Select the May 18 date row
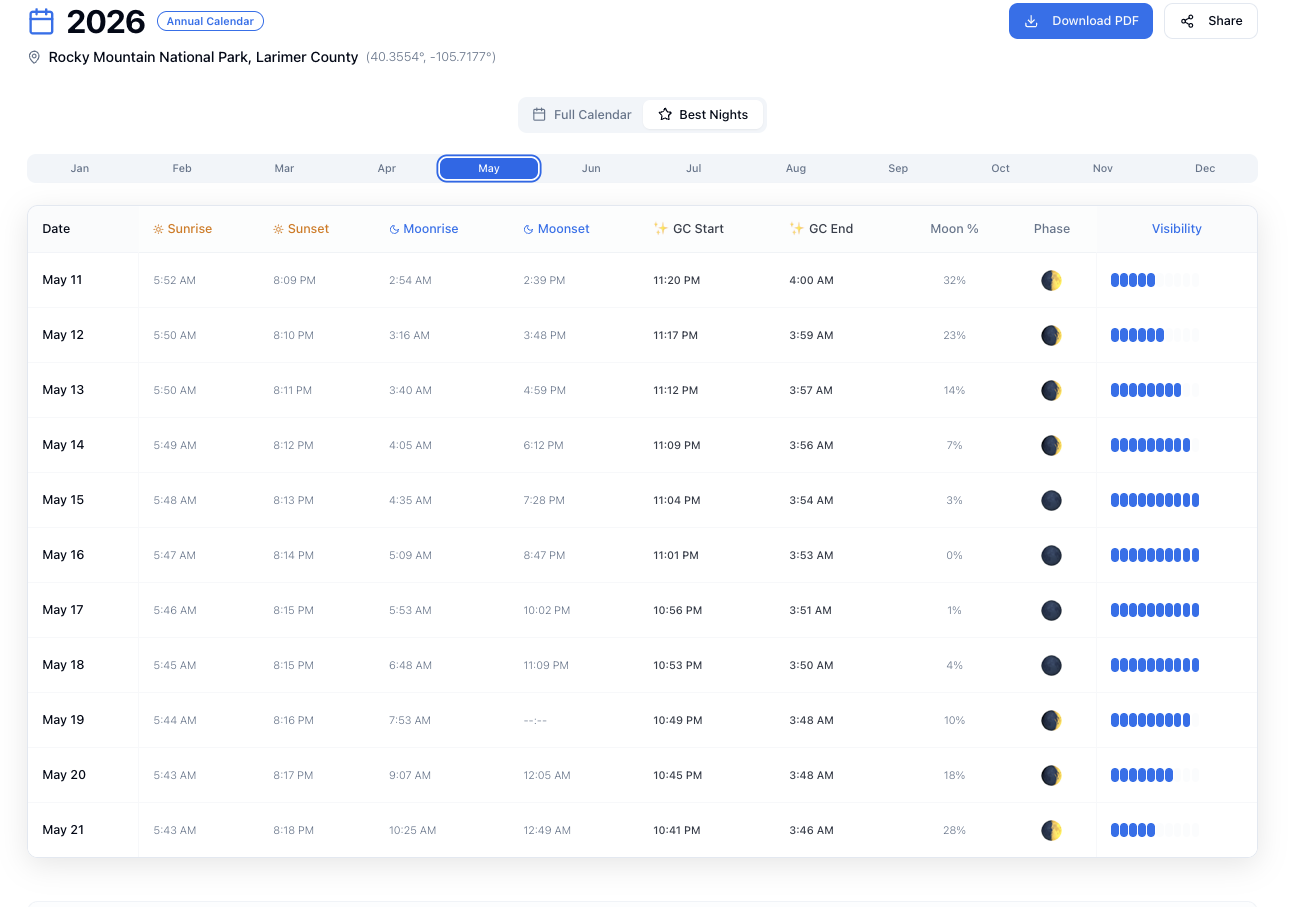This screenshot has height=907, width=1296. pos(63,665)
